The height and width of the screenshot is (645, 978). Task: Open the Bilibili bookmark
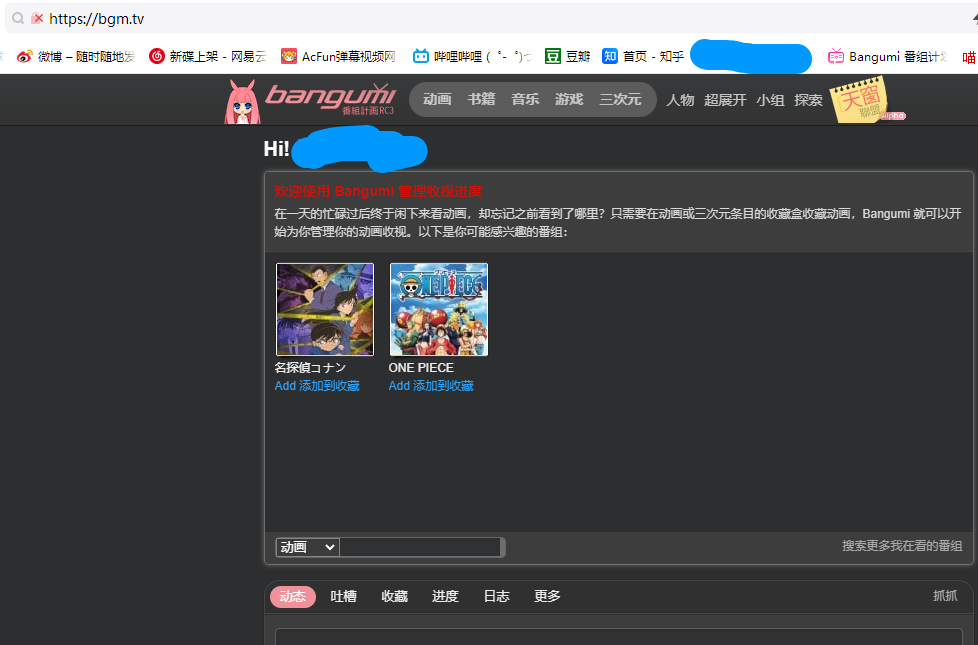(x=472, y=57)
